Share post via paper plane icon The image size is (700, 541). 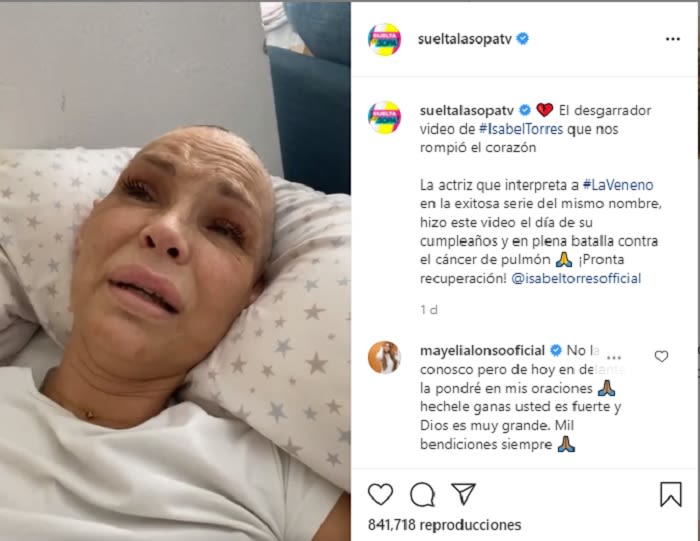tap(463, 494)
